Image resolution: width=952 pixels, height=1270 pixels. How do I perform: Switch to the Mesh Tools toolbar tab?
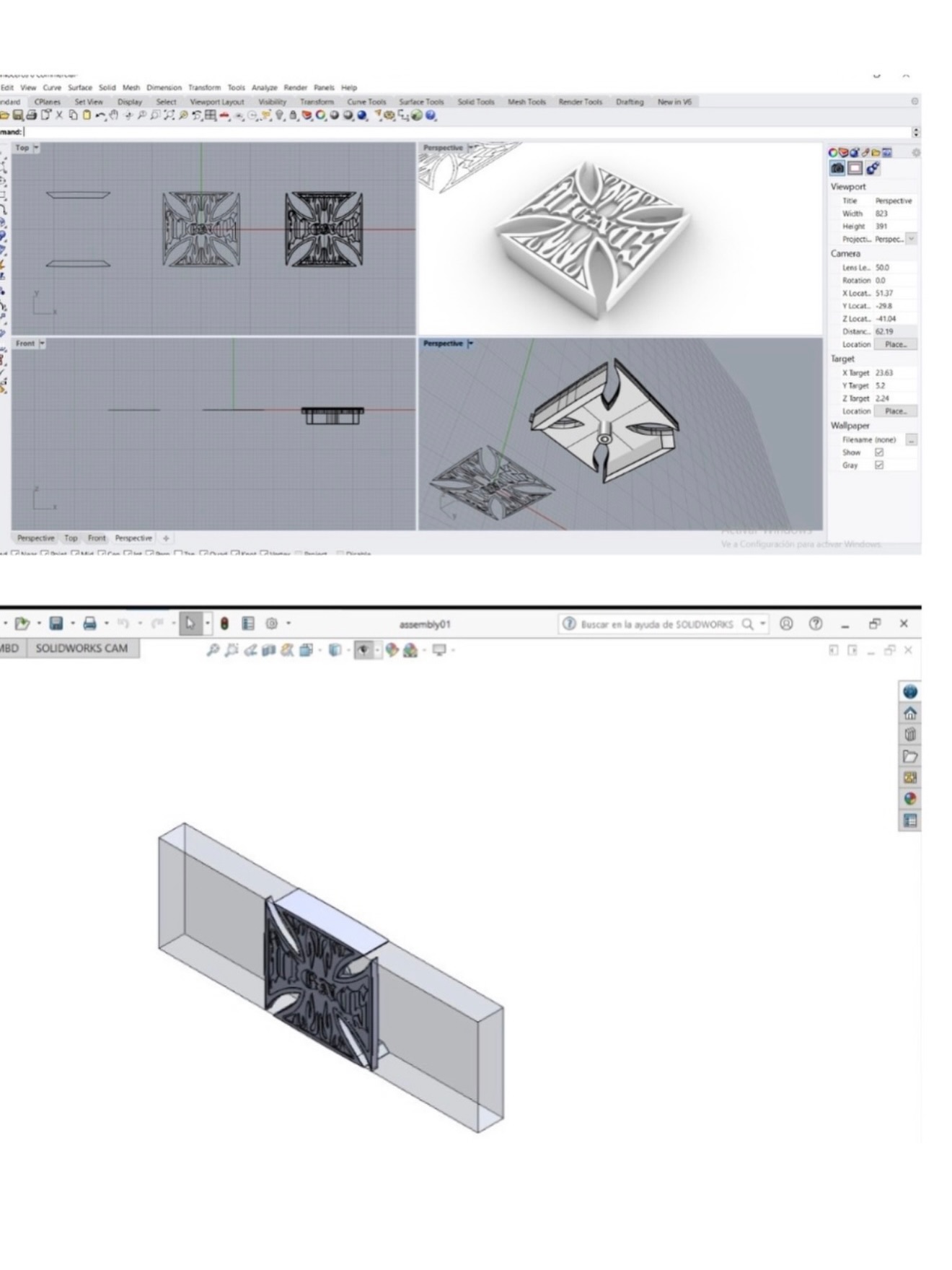526,102
